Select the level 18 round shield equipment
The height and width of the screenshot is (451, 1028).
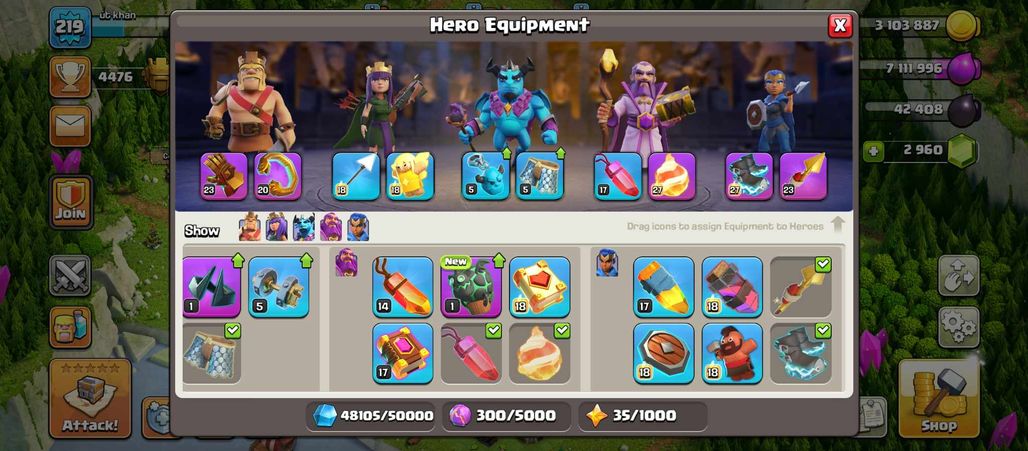point(663,353)
